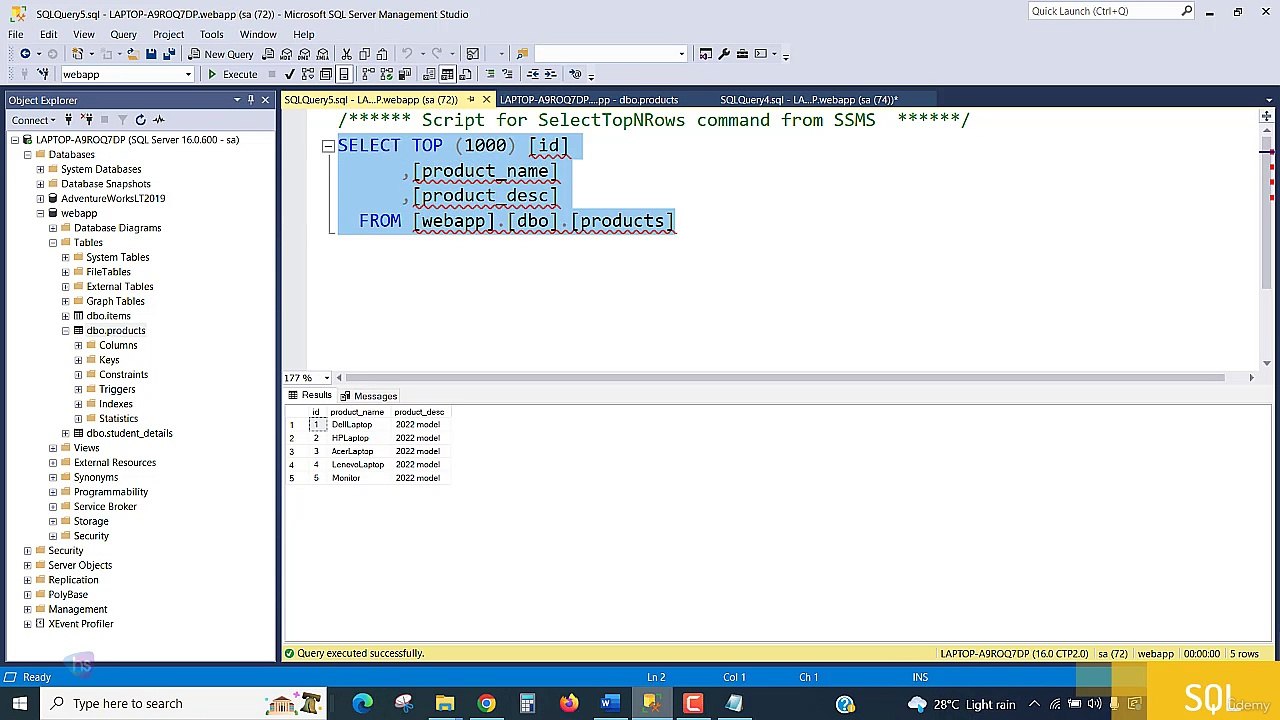Click the Comment out selected lines icon

490,74
